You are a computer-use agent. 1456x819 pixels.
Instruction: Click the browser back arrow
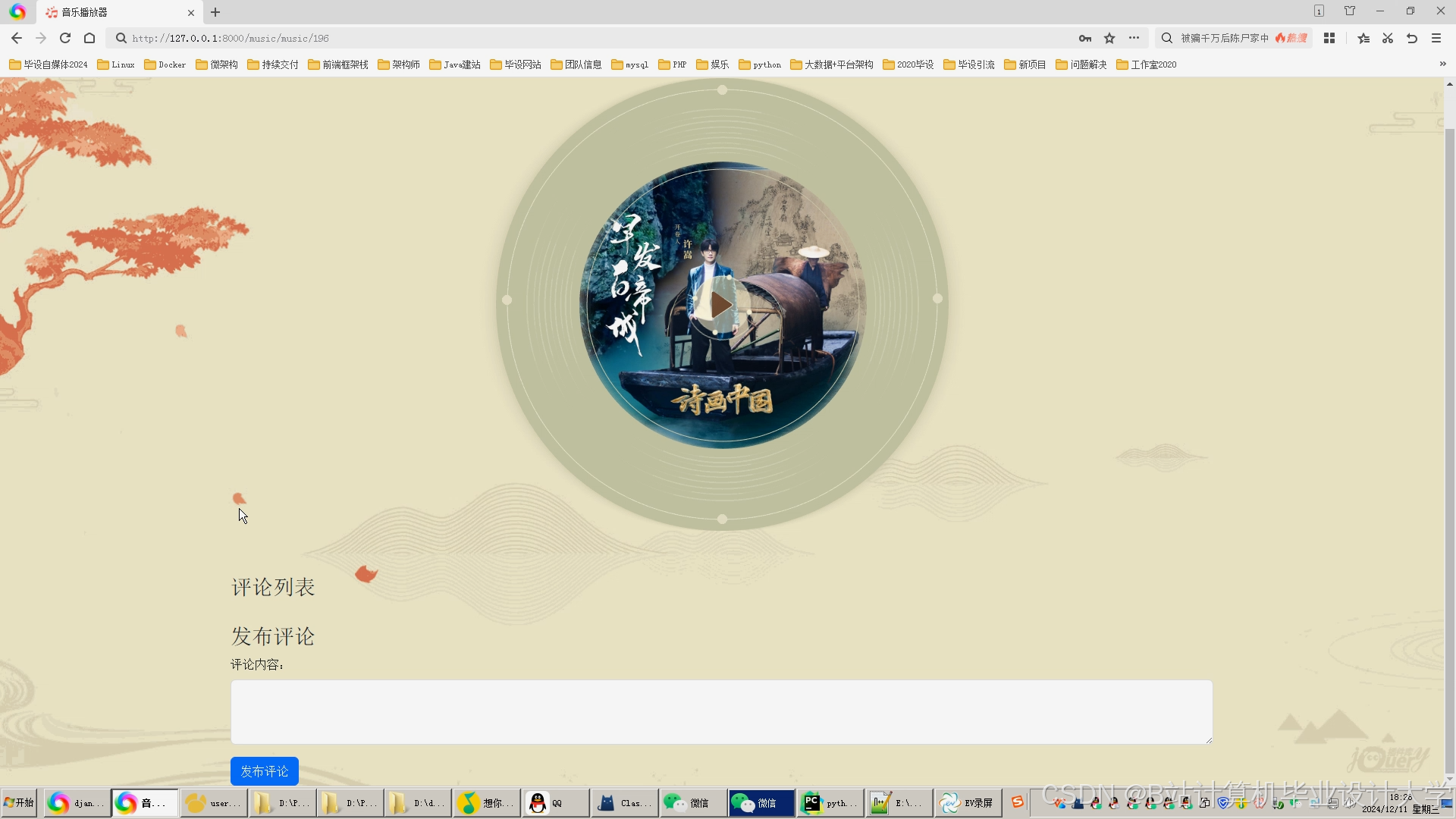17,38
